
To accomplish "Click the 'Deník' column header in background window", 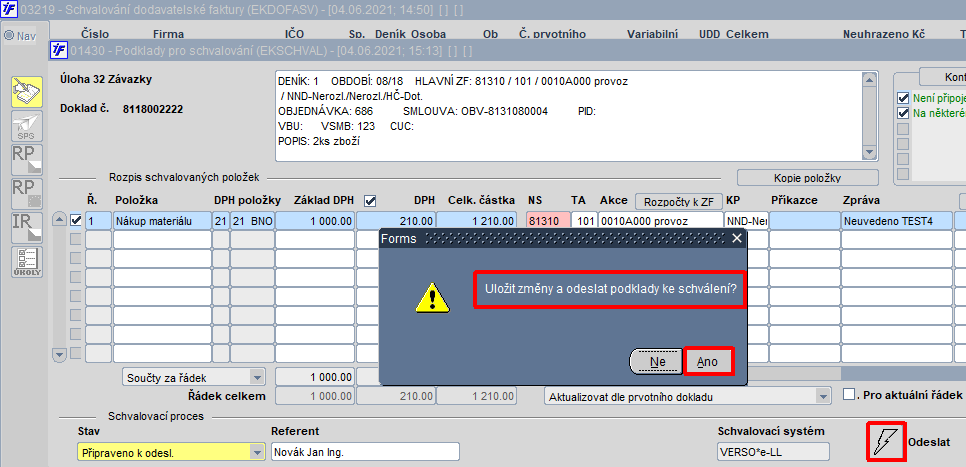I will point(389,35).
